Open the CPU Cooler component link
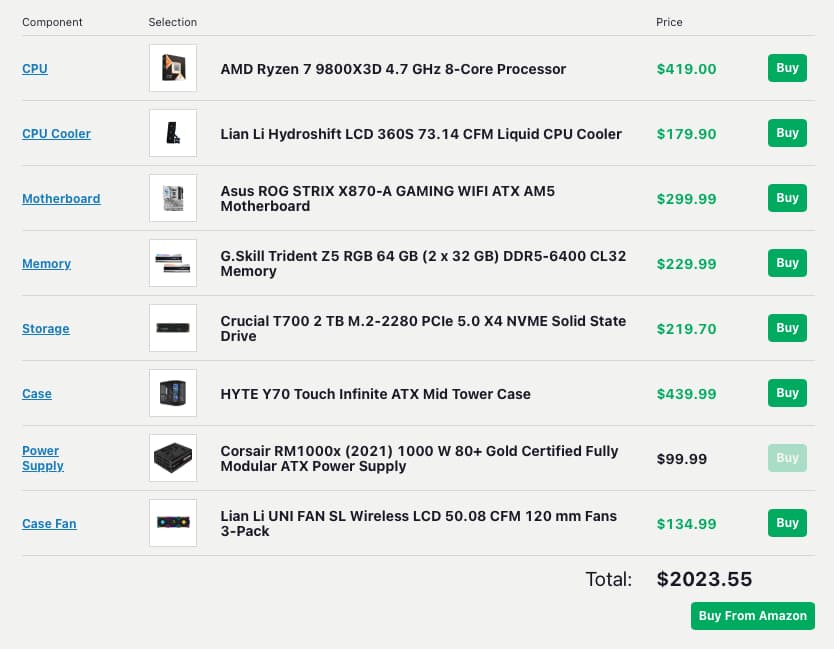The height and width of the screenshot is (649, 834). pyautogui.click(x=56, y=133)
